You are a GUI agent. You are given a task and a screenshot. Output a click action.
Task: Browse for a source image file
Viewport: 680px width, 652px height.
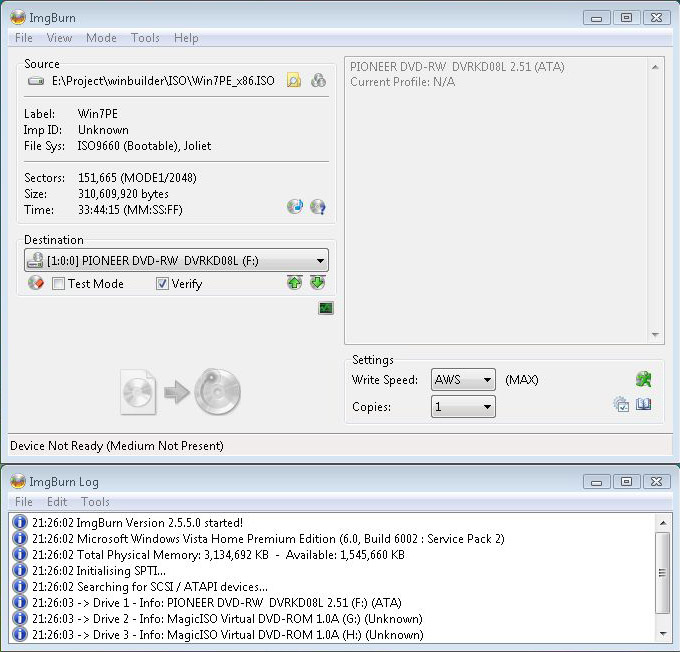tap(294, 81)
